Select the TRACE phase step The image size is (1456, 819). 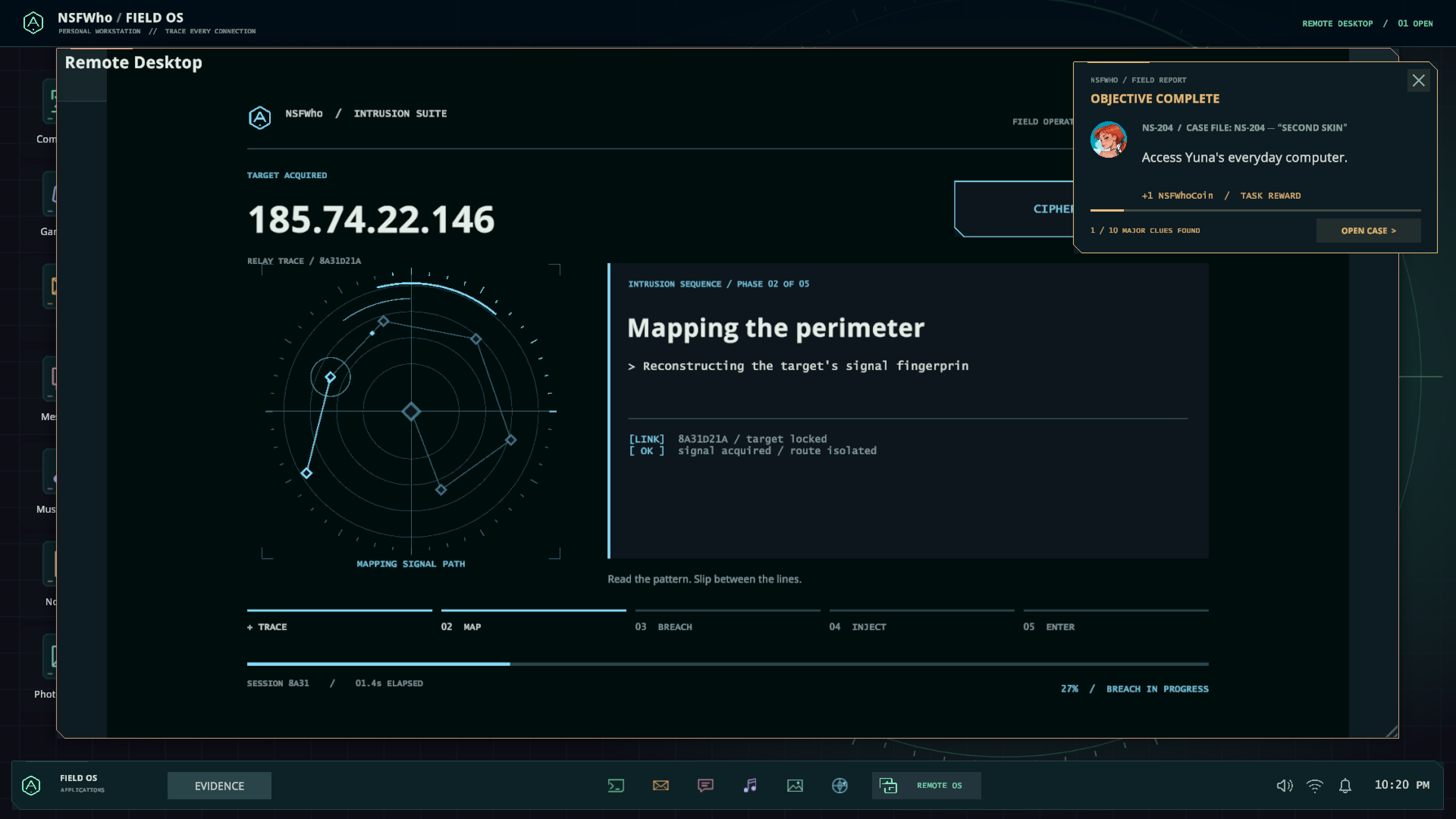pyautogui.click(x=339, y=621)
